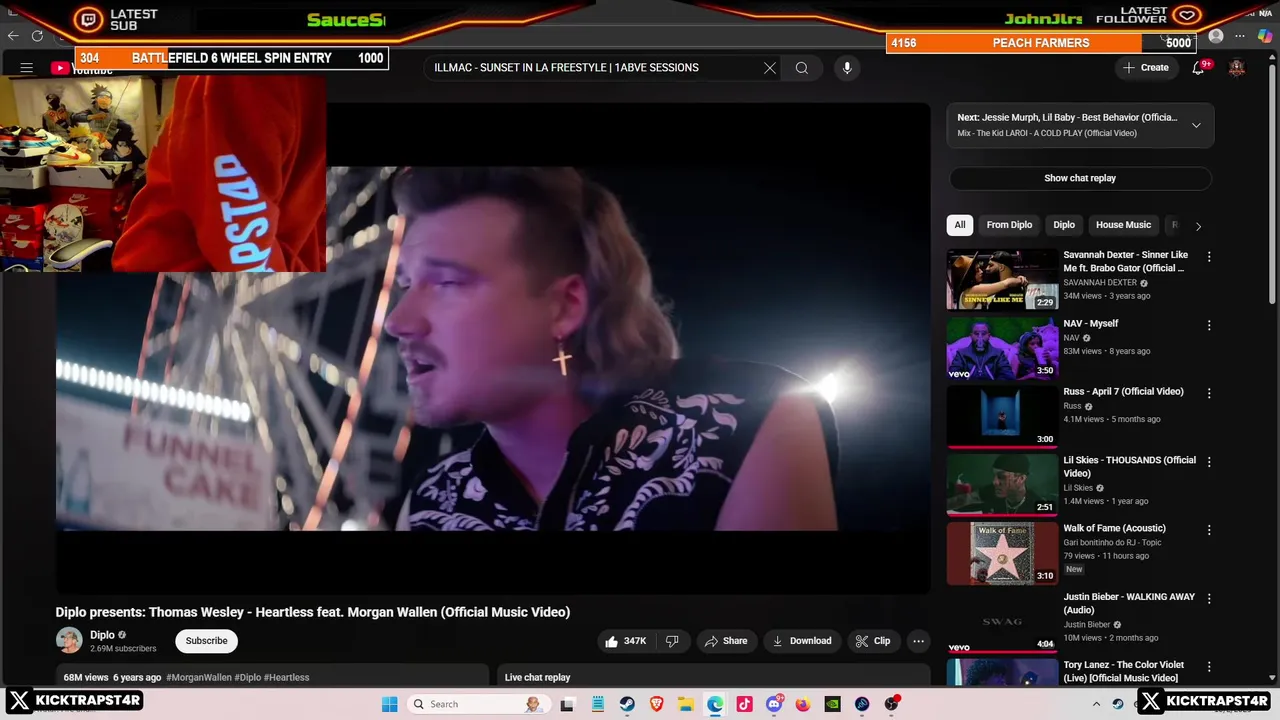Open YouTube notifications bell
Image resolution: width=1280 pixels, height=720 pixels.
point(1198,68)
